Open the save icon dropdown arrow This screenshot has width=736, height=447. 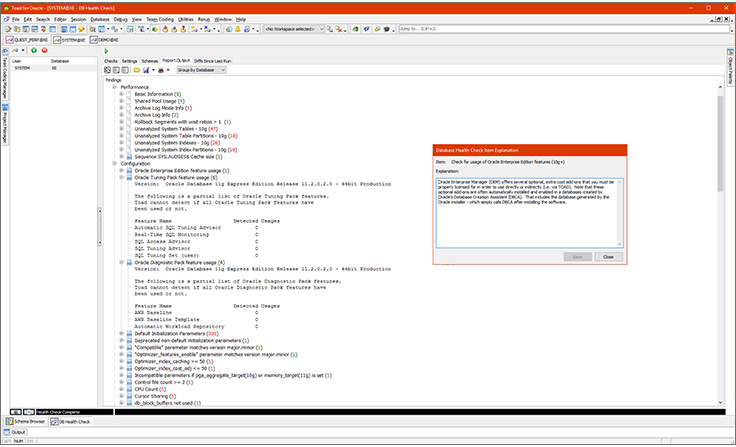[153, 70]
